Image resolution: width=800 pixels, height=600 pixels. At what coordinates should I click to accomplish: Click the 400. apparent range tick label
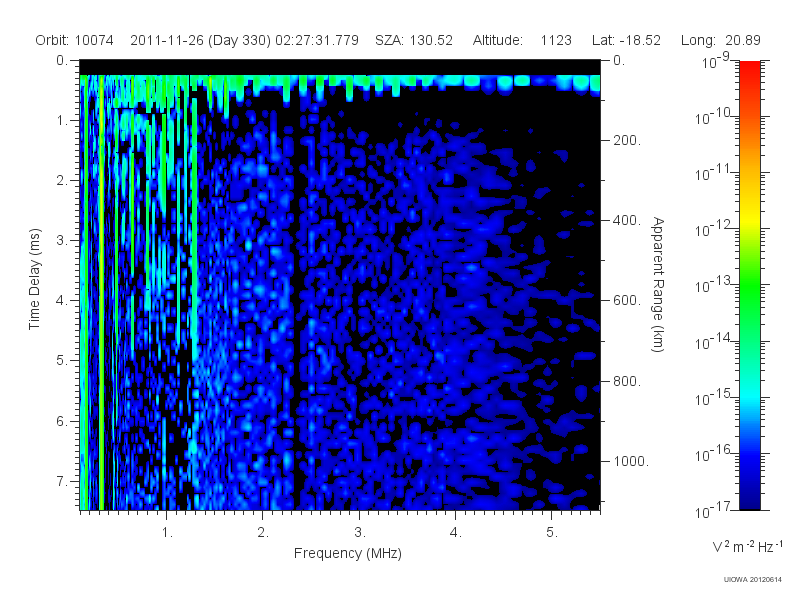coord(627,220)
